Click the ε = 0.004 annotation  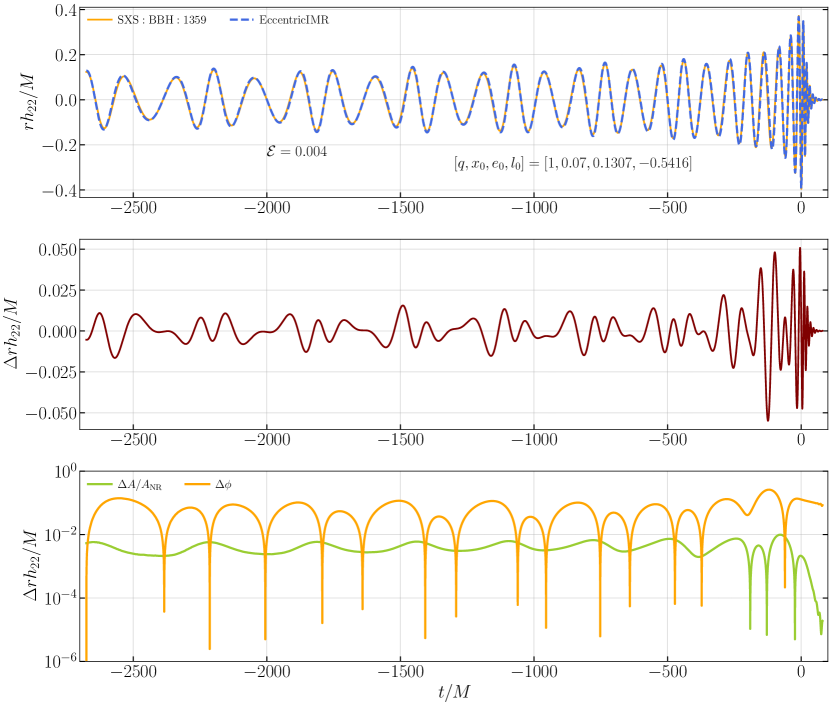click(x=296, y=152)
